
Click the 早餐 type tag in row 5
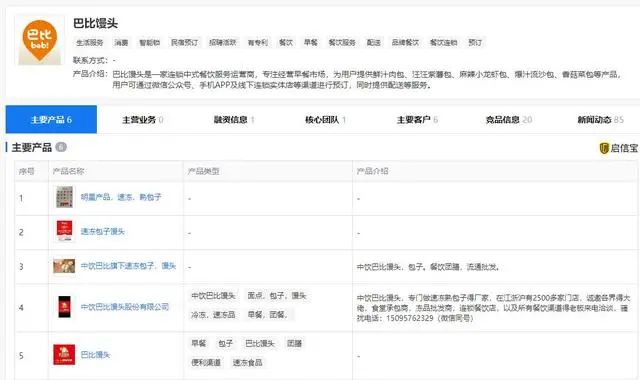point(199,344)
